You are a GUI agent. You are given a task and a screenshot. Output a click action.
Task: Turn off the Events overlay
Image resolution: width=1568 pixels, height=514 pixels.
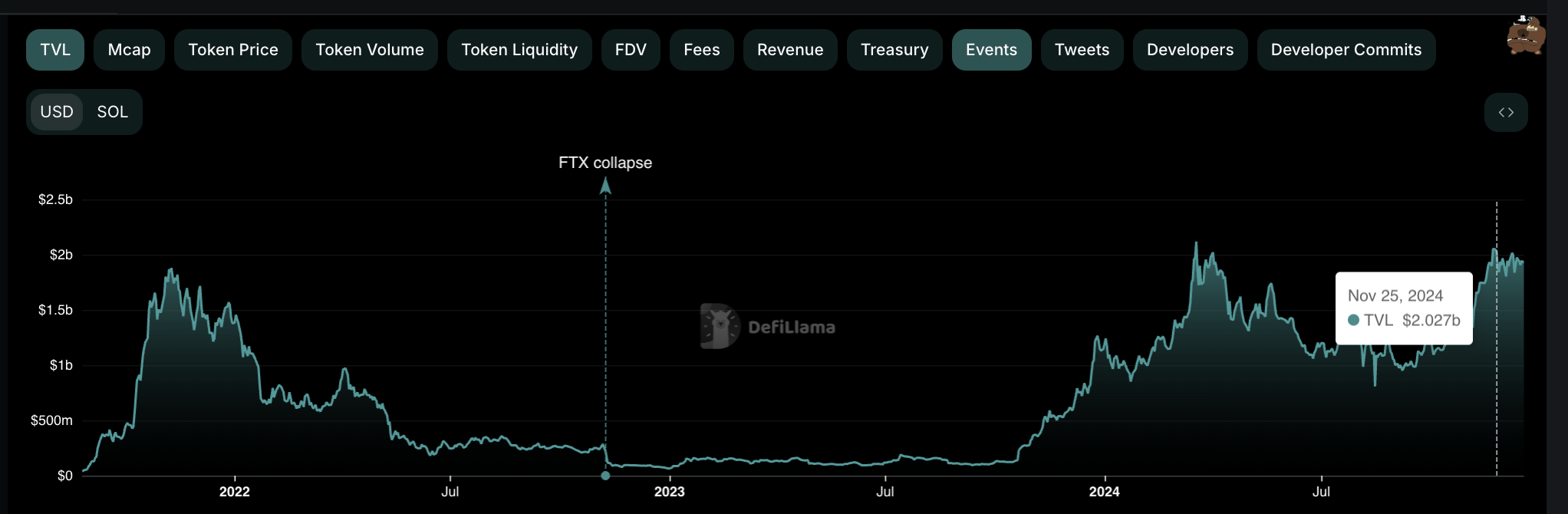(991, 50)
